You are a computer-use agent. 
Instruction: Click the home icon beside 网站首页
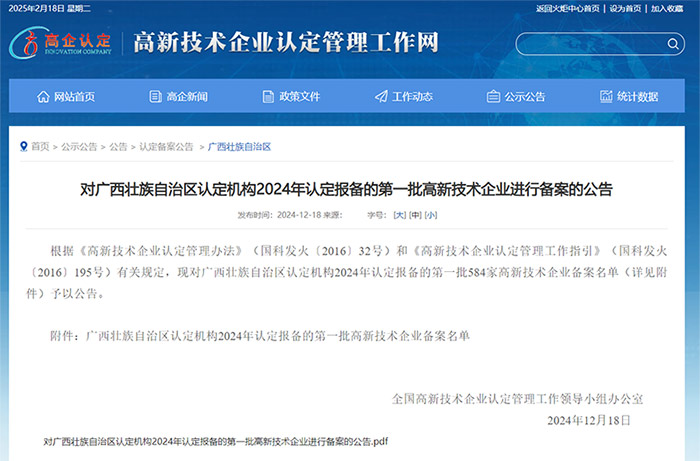tap(43, 97)
